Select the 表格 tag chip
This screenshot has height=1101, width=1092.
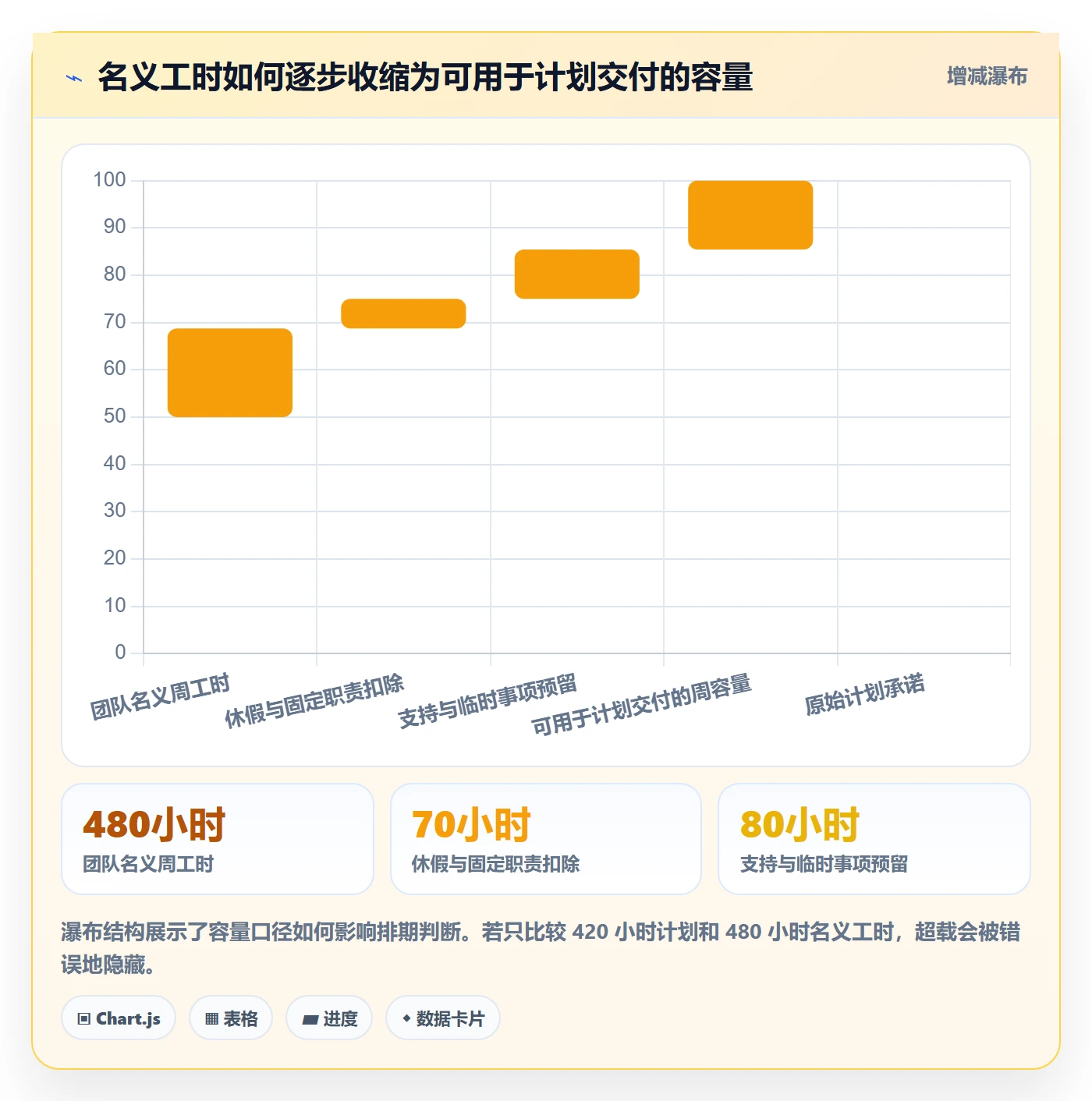(x=231, y=1018)
